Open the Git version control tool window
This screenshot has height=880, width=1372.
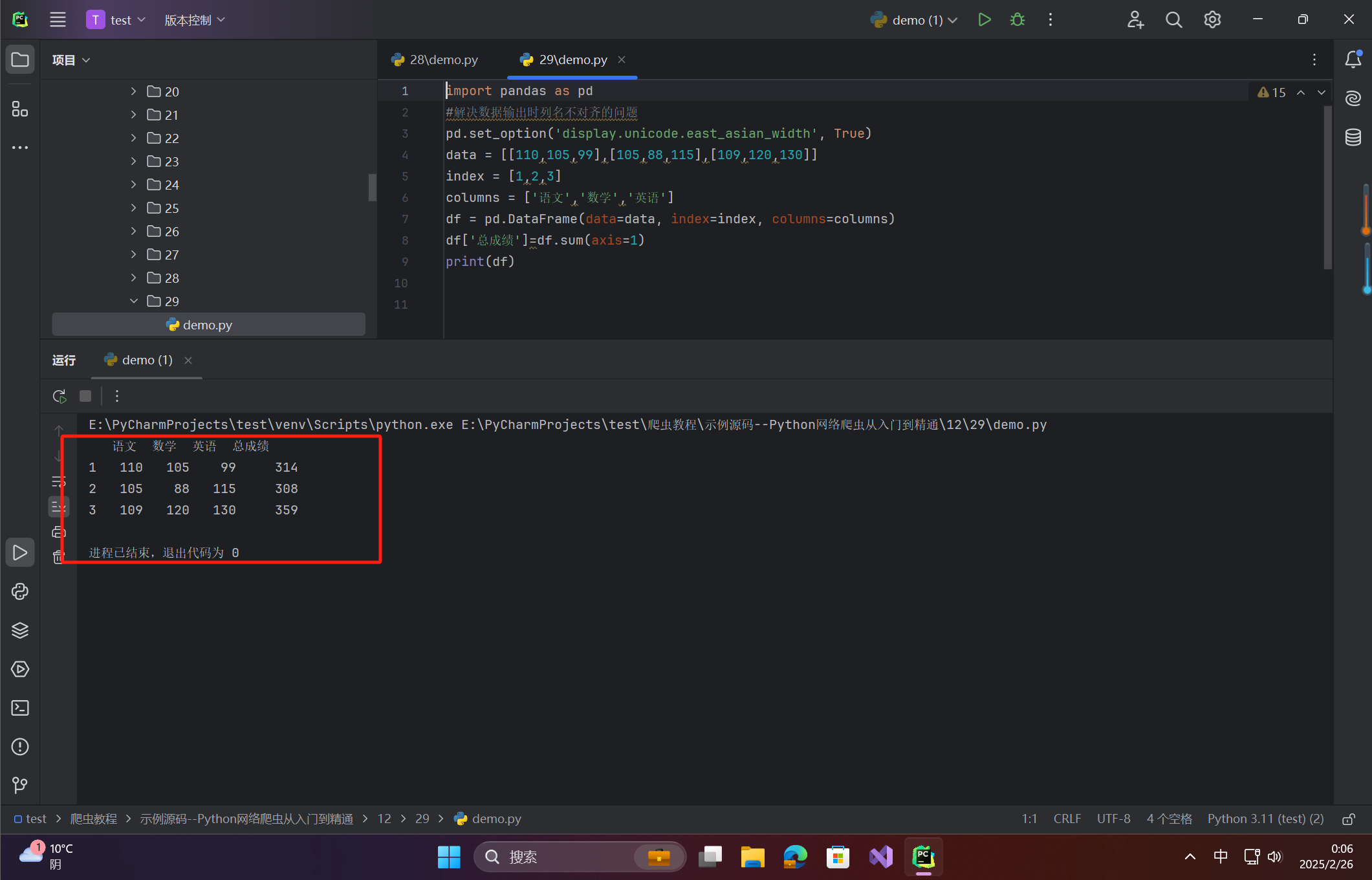click(x=20, y=785)
